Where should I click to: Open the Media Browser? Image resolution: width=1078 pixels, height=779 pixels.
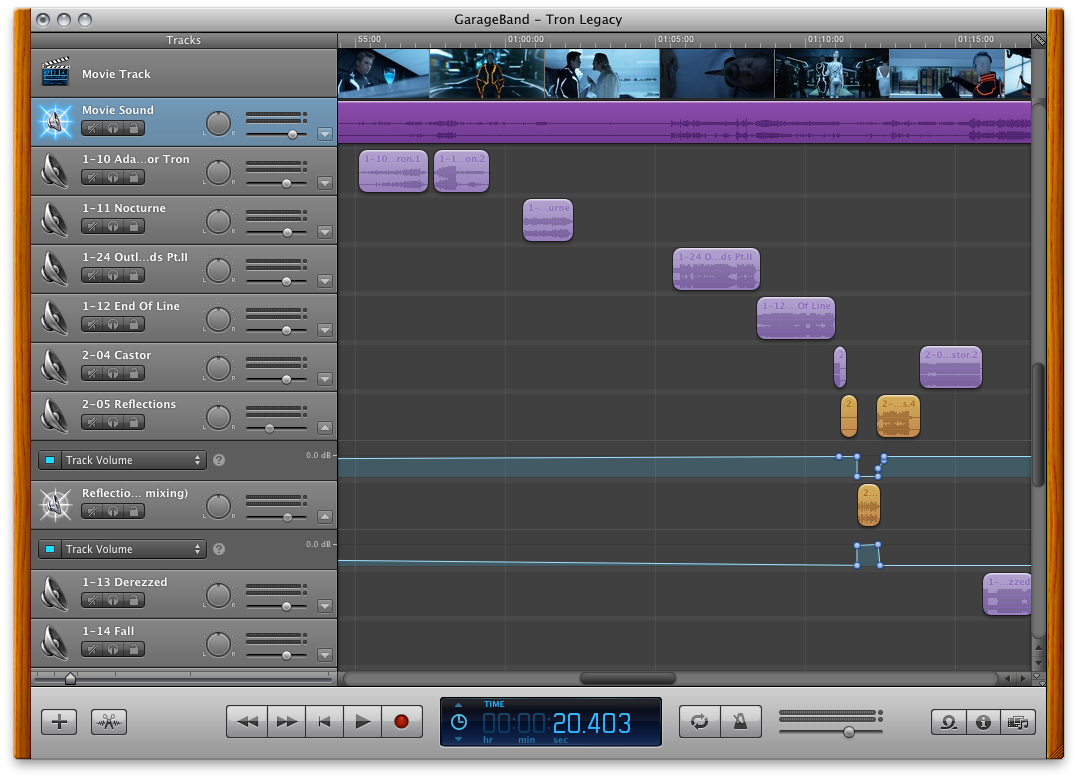click(x=1018, y=722)
